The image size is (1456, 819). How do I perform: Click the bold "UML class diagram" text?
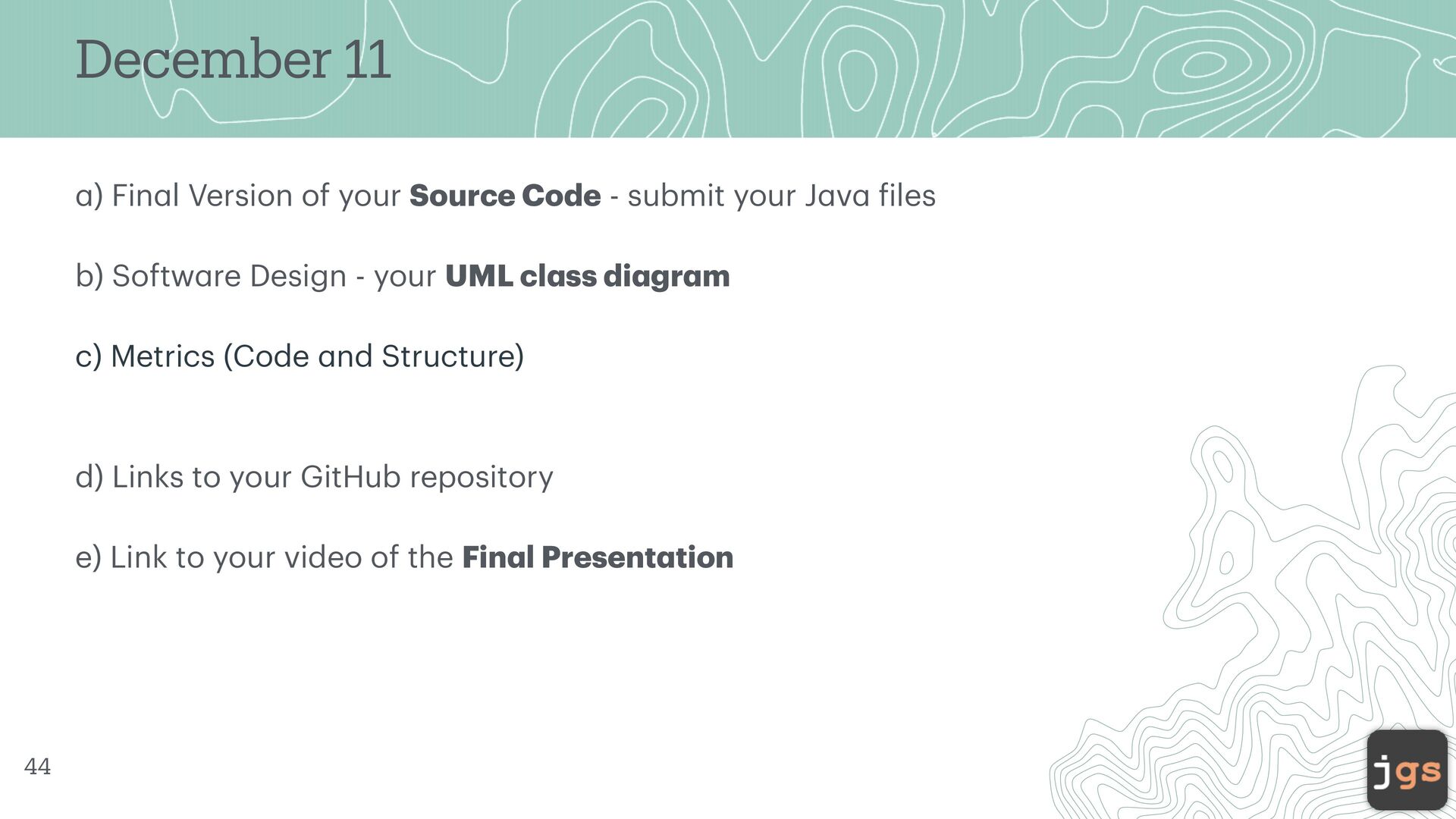coord(587,276)
